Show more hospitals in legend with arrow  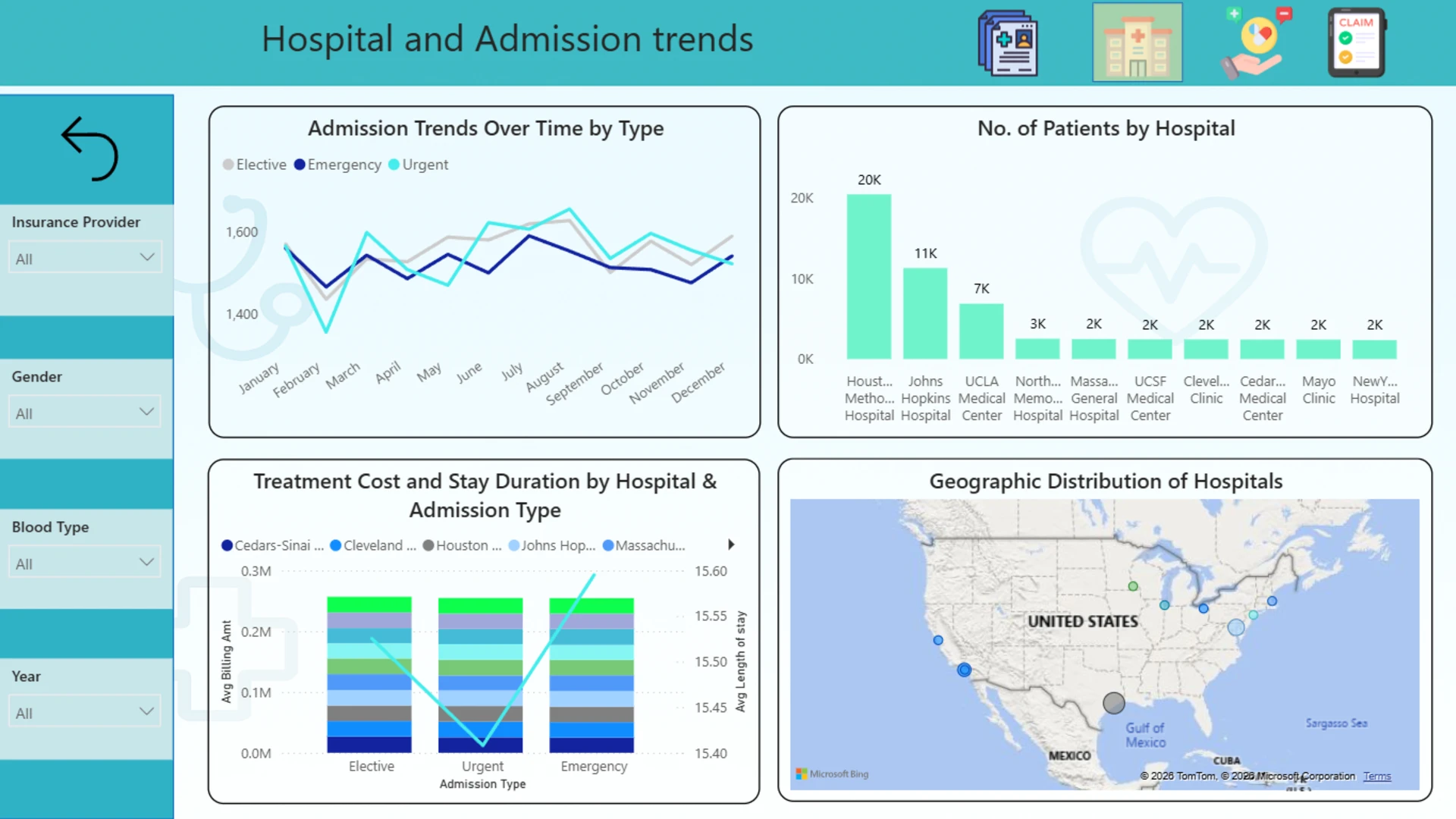[x=731, y=544]
